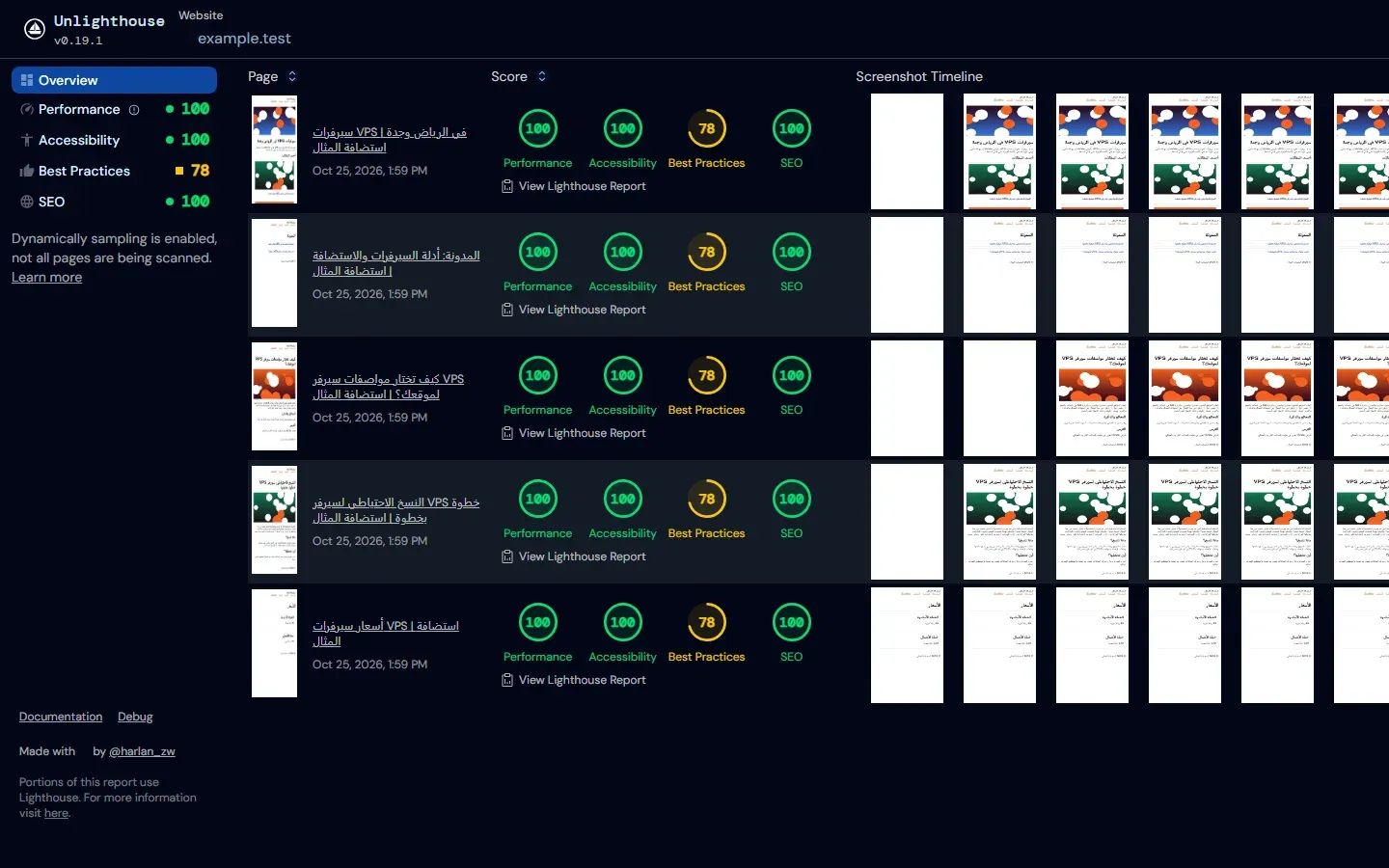Click SEO score gauge in المدونة row
Screen dimensions: 1389x868
(791, 252)
